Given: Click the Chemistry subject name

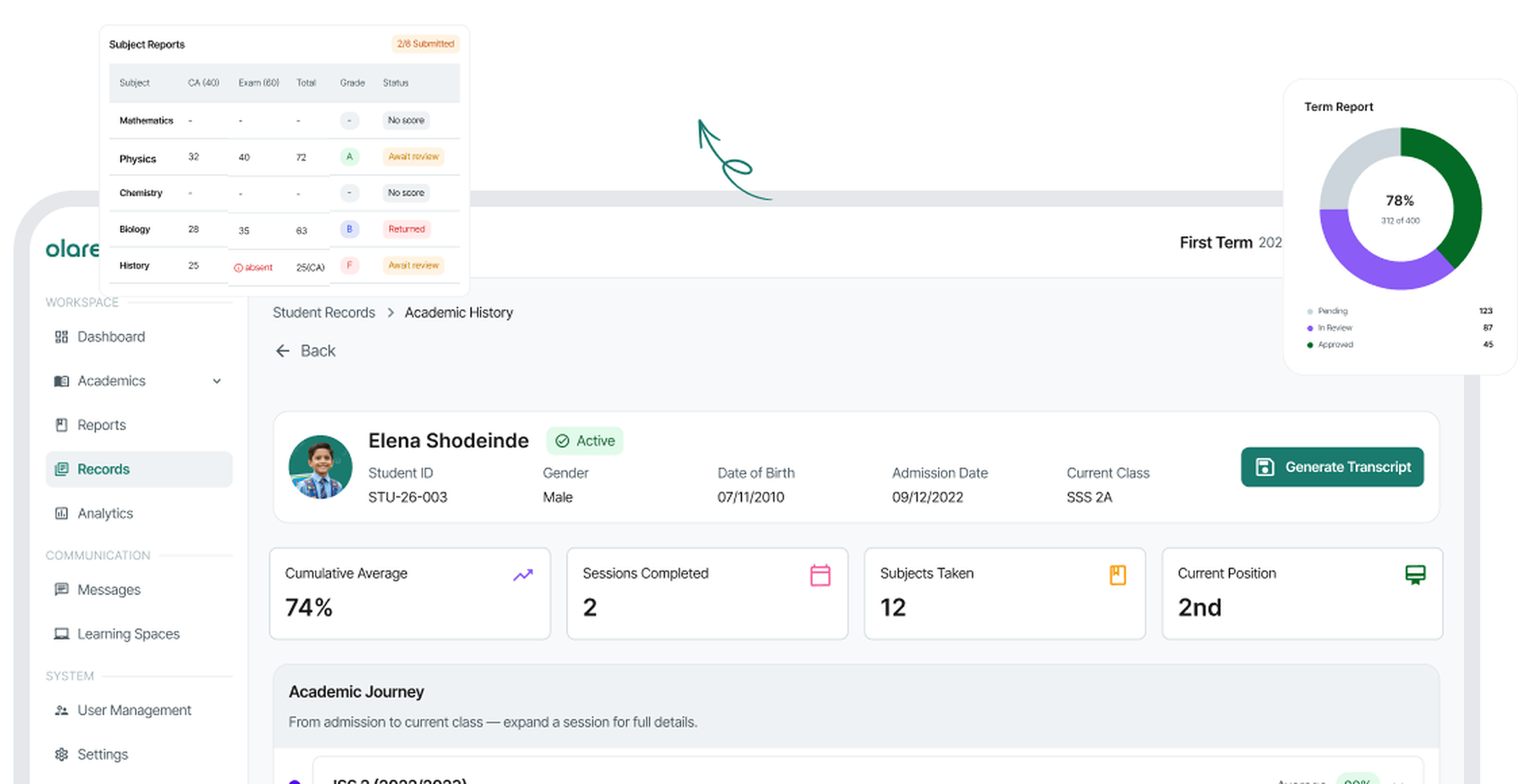Looking at the screenshot, I should (141, 193).
